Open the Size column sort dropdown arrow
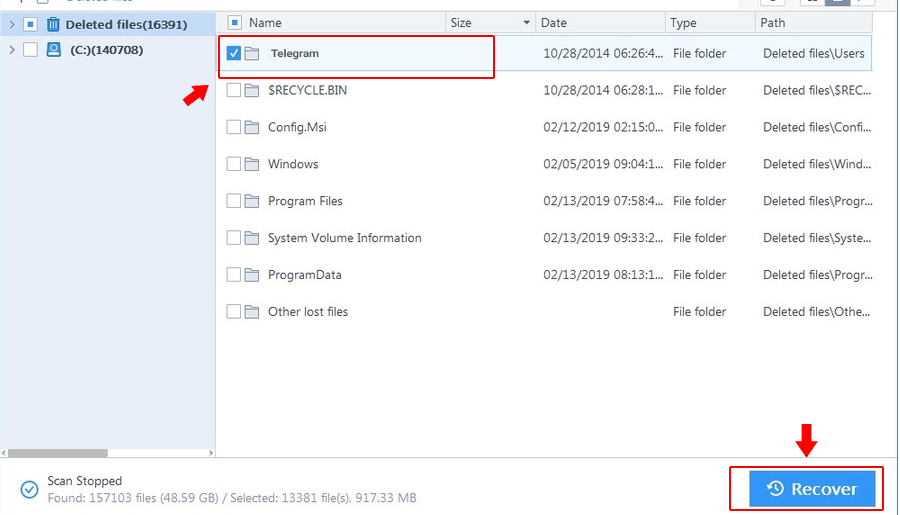This screenshot has height=515, width=900. (526, 23)
